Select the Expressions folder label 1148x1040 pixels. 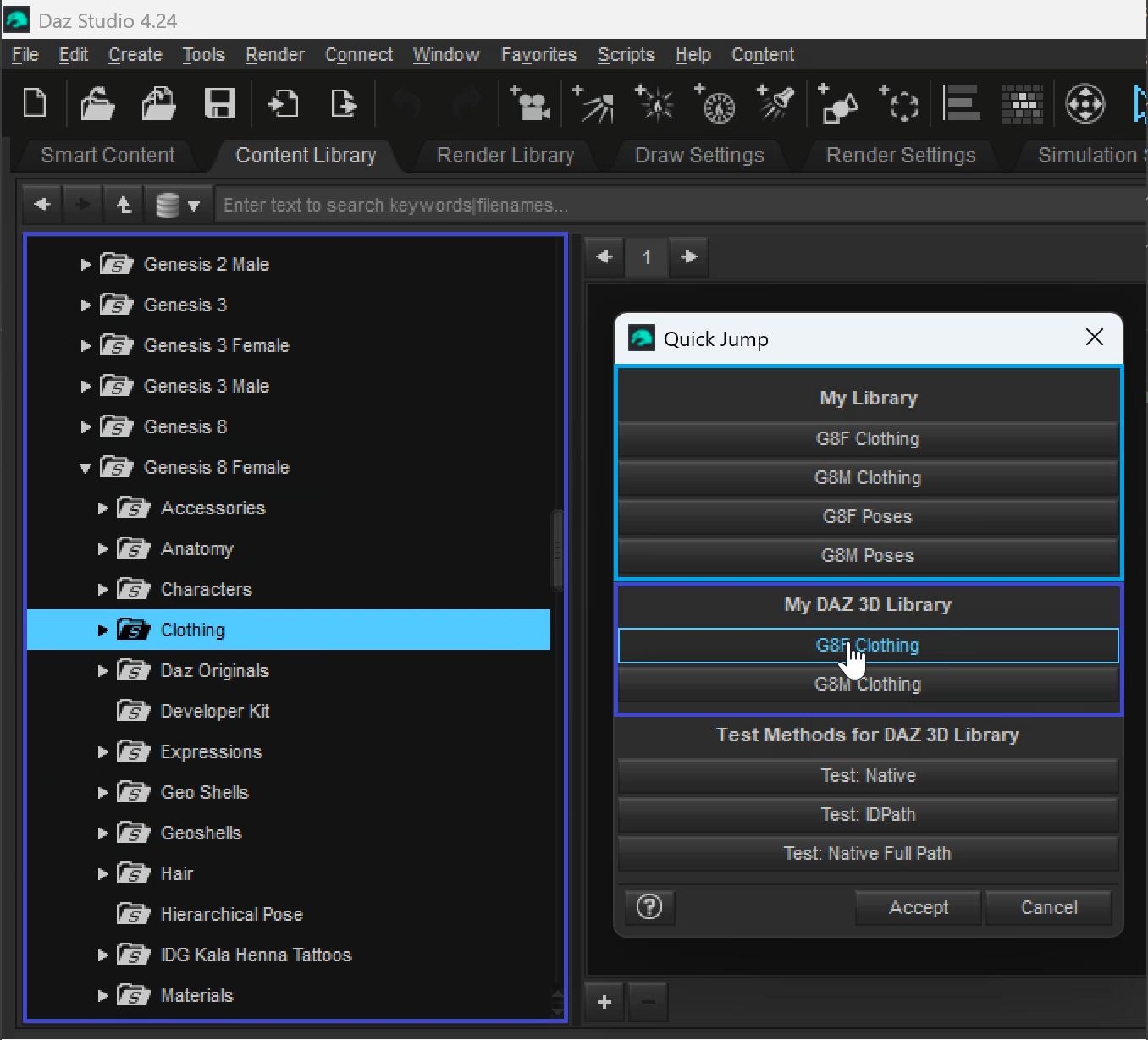[212, 751]
